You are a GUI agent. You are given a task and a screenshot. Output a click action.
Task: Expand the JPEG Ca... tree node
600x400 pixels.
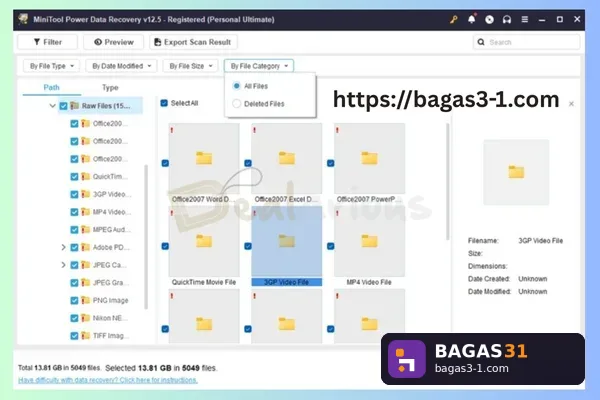(64, 265)
